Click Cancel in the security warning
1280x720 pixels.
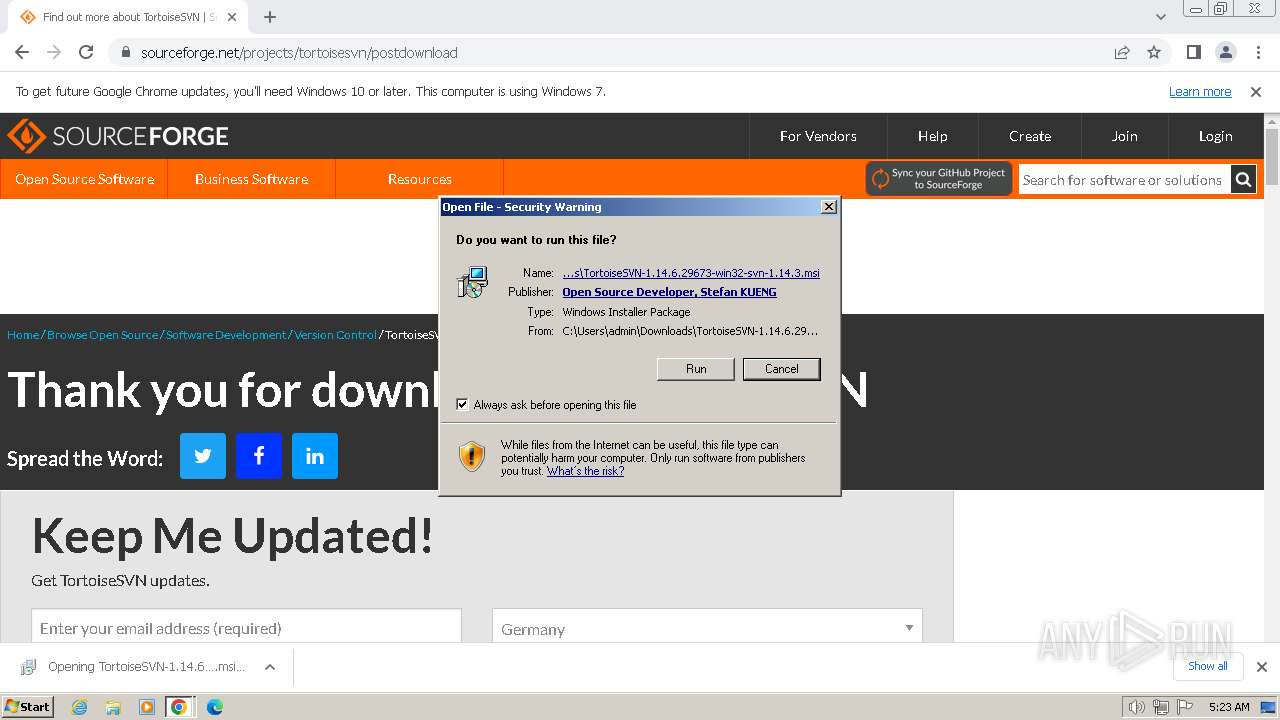tap(782, 369)
